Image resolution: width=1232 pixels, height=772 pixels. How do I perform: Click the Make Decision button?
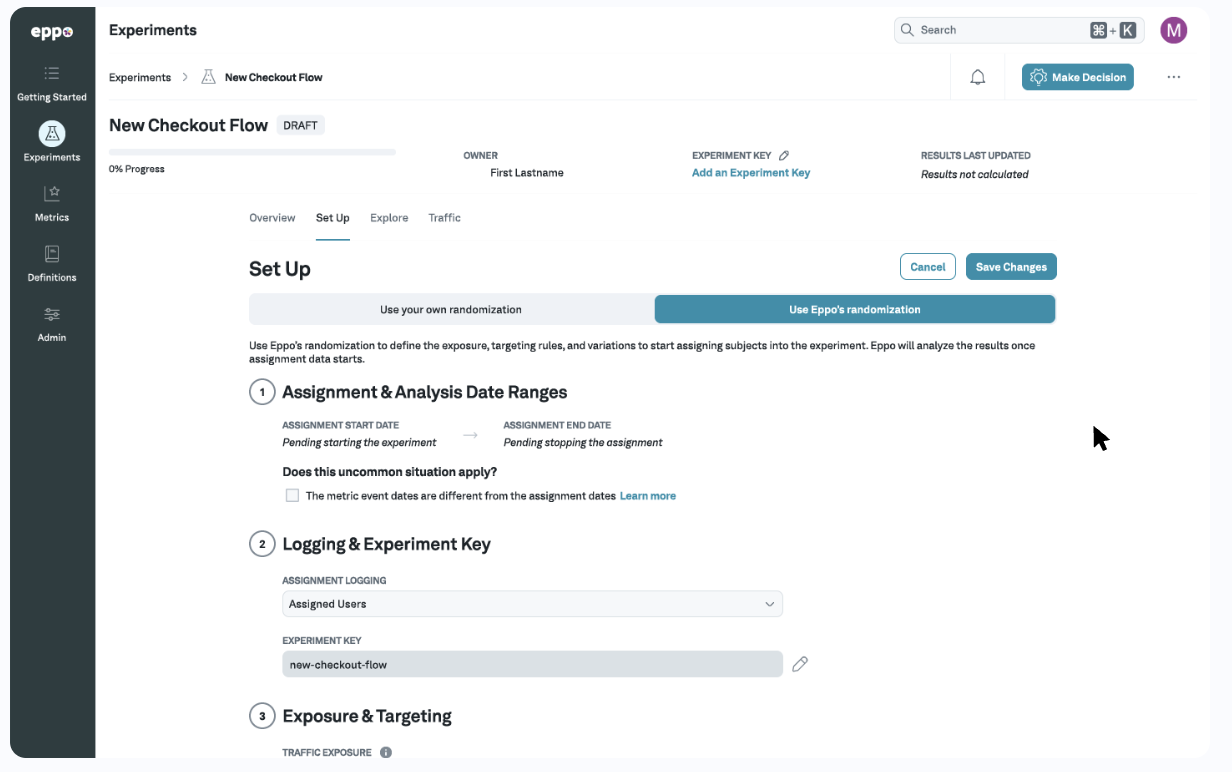pos(1077,77)
